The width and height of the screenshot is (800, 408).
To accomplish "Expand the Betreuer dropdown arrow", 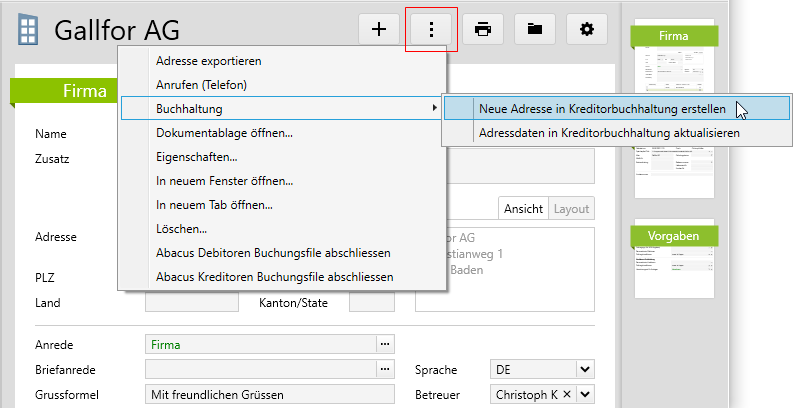I will click(x=584, y=395).
